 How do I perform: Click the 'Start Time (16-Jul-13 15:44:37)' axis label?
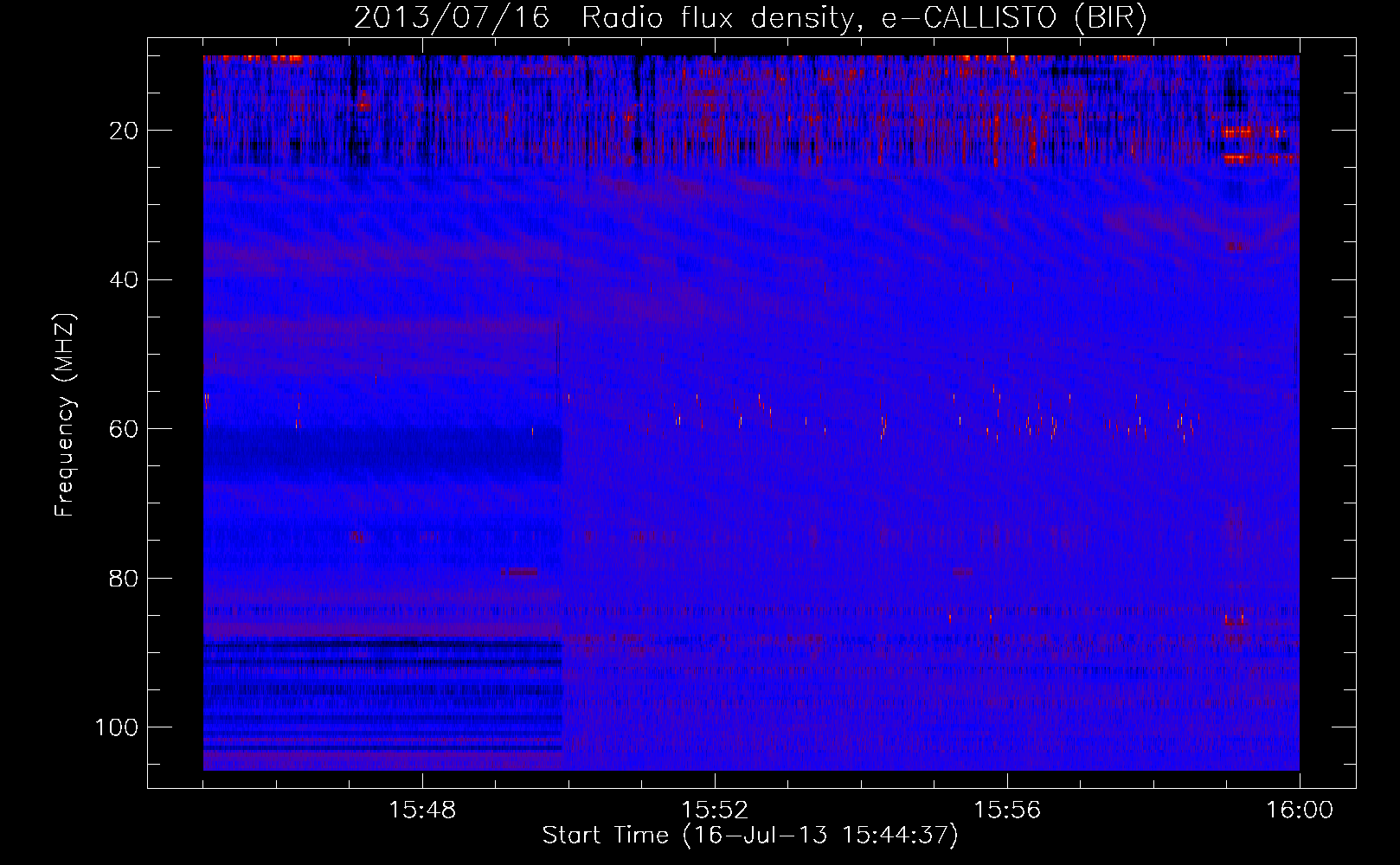[750, 836]
